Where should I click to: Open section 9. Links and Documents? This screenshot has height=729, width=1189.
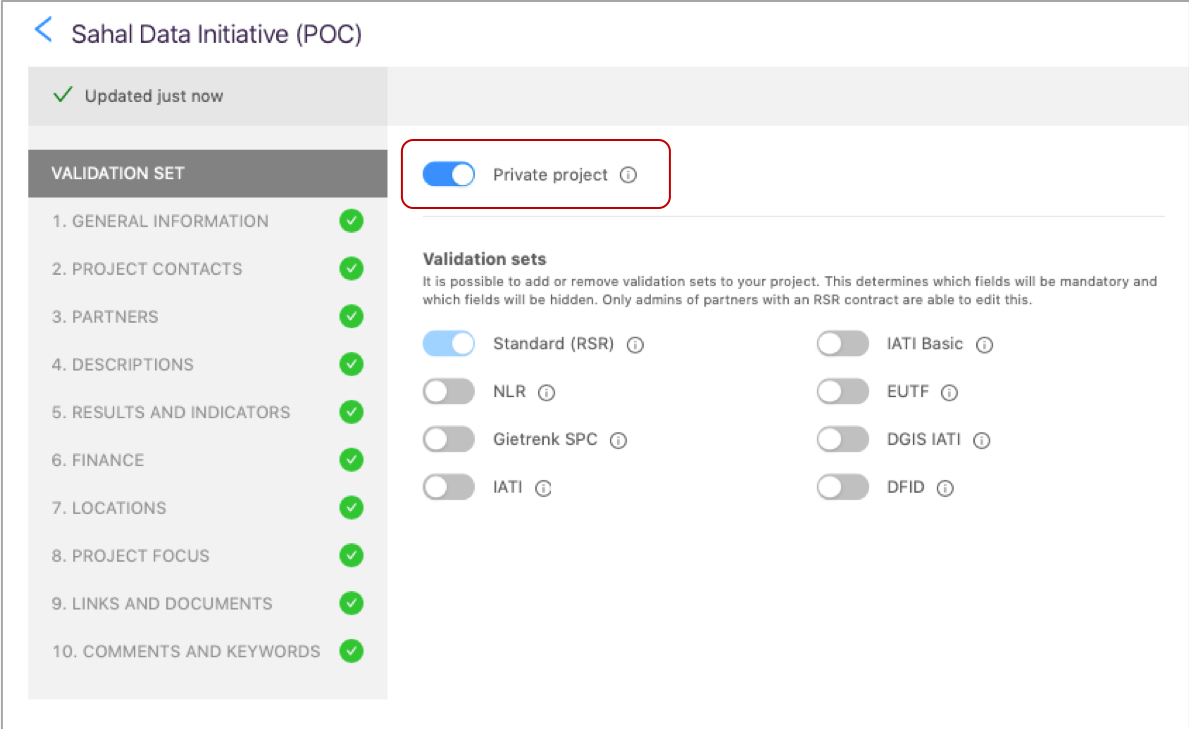208,603
